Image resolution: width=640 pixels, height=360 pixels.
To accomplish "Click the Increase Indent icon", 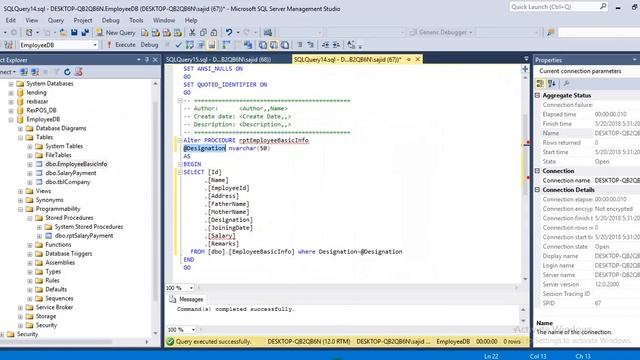I will pyautogui.click(x=336, y=45).
